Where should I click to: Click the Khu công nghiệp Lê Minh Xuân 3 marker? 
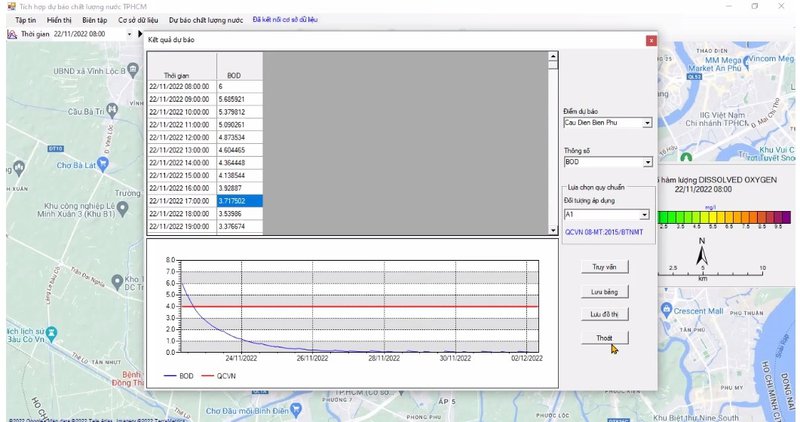tap(122, 208)
